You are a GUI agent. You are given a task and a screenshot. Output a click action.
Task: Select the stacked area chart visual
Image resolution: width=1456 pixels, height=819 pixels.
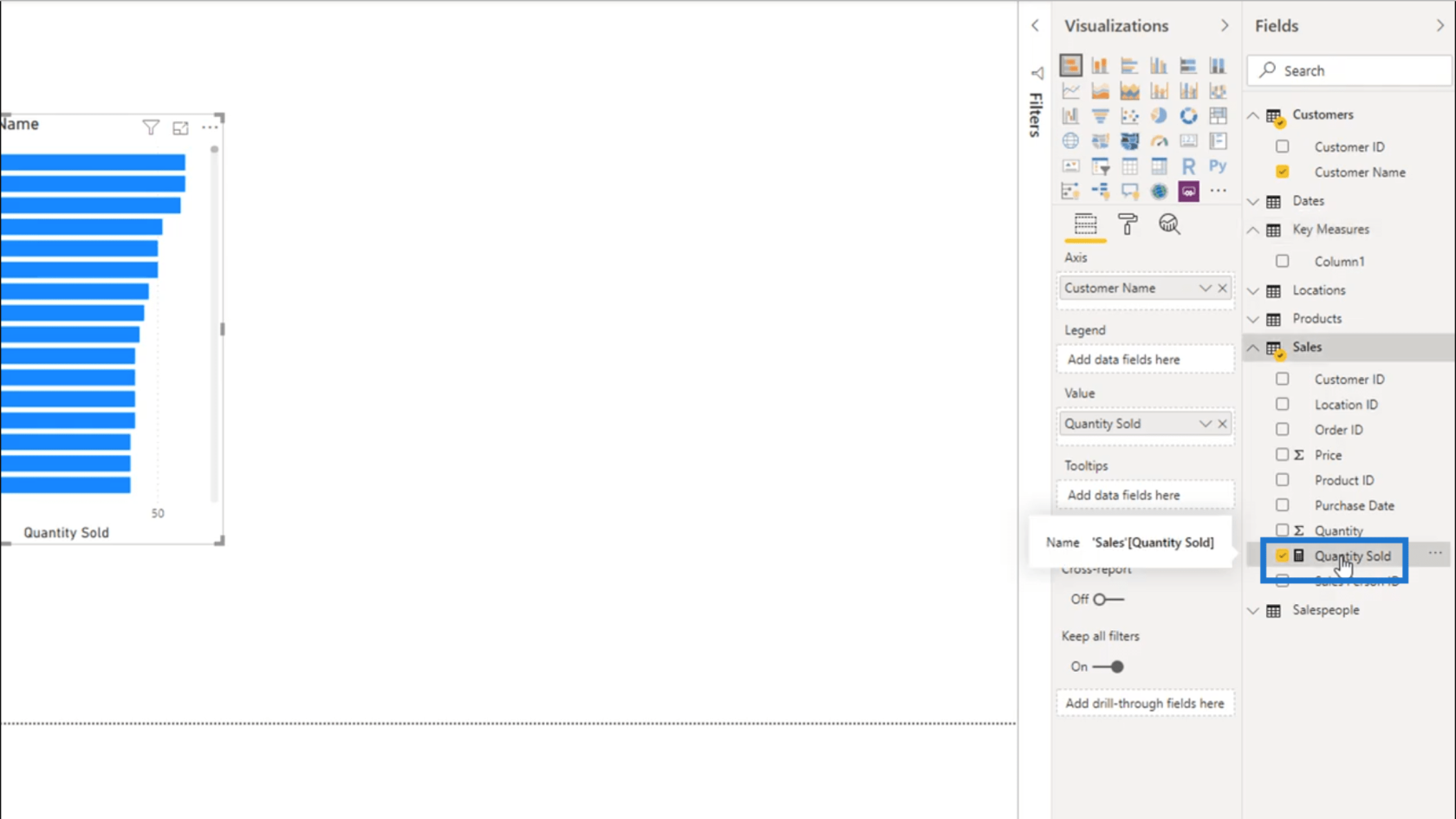point(1129,90)
